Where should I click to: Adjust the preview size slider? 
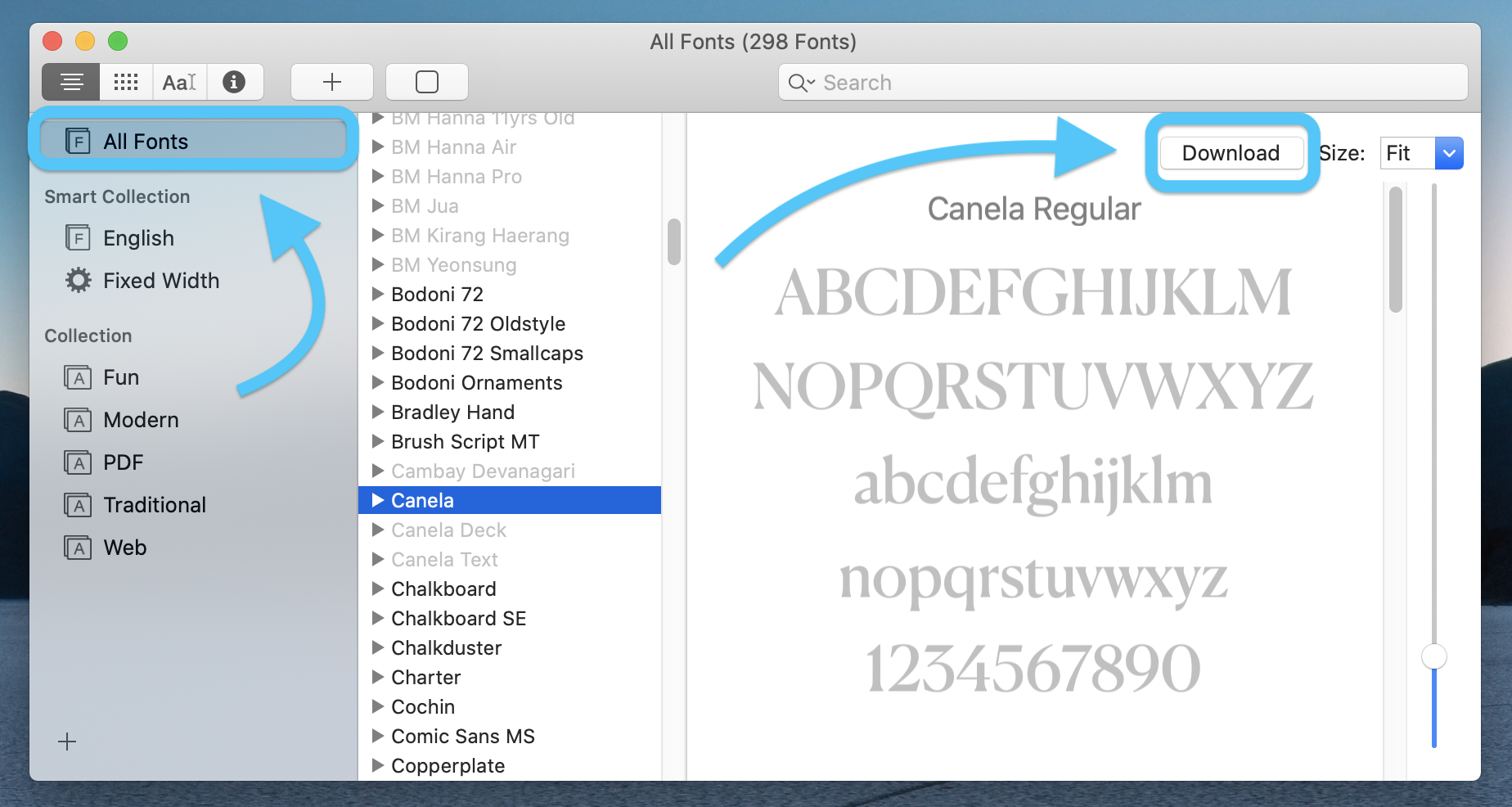click(x=1433, y=656)
